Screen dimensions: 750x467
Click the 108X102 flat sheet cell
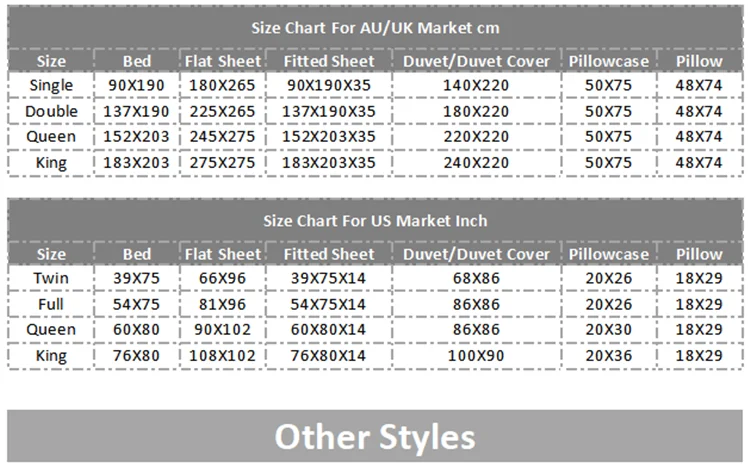pos(224,354)
